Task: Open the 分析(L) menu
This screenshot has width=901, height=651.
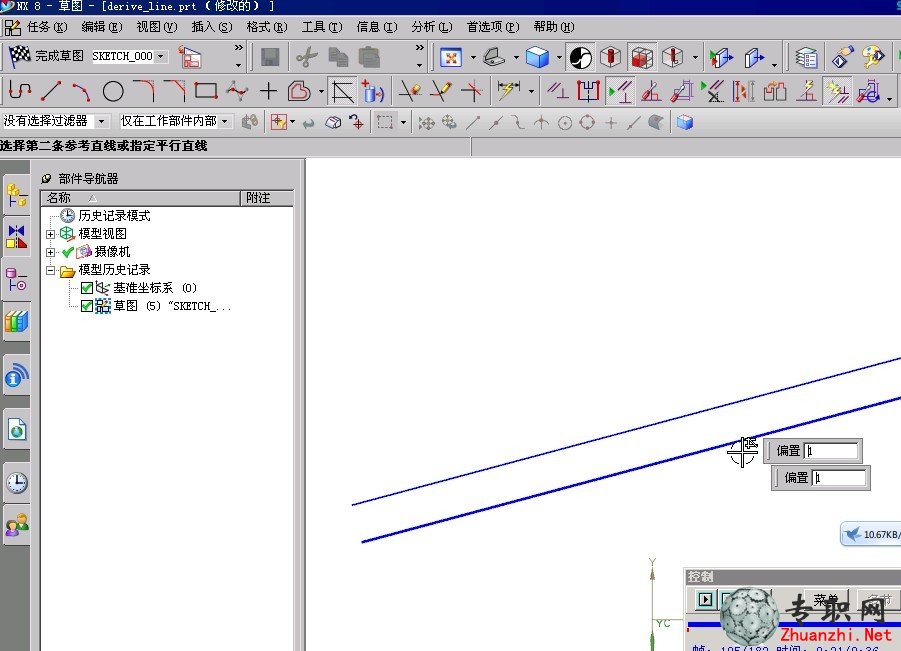Action: coord(432,27)
